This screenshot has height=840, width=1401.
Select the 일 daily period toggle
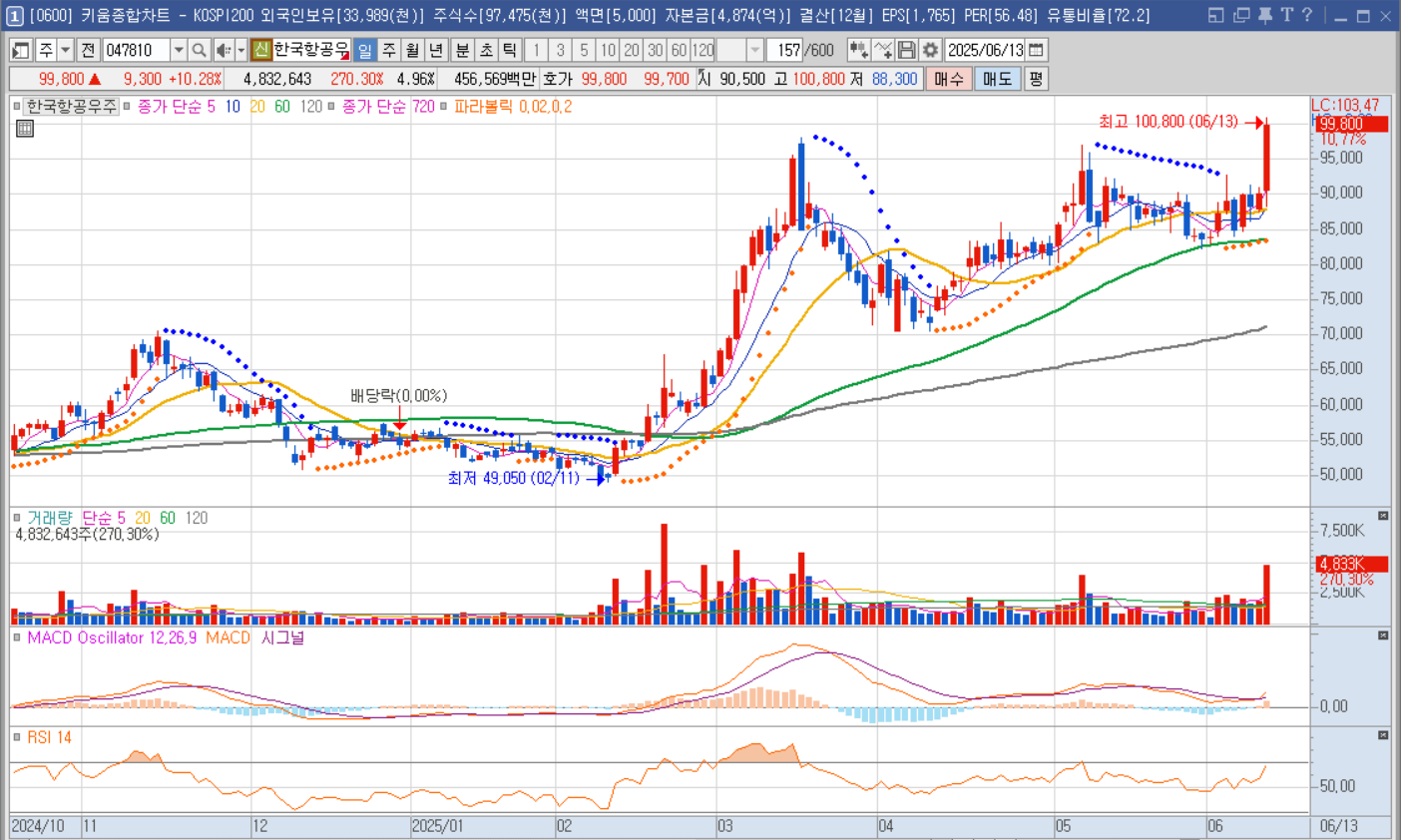pos(364,50)
